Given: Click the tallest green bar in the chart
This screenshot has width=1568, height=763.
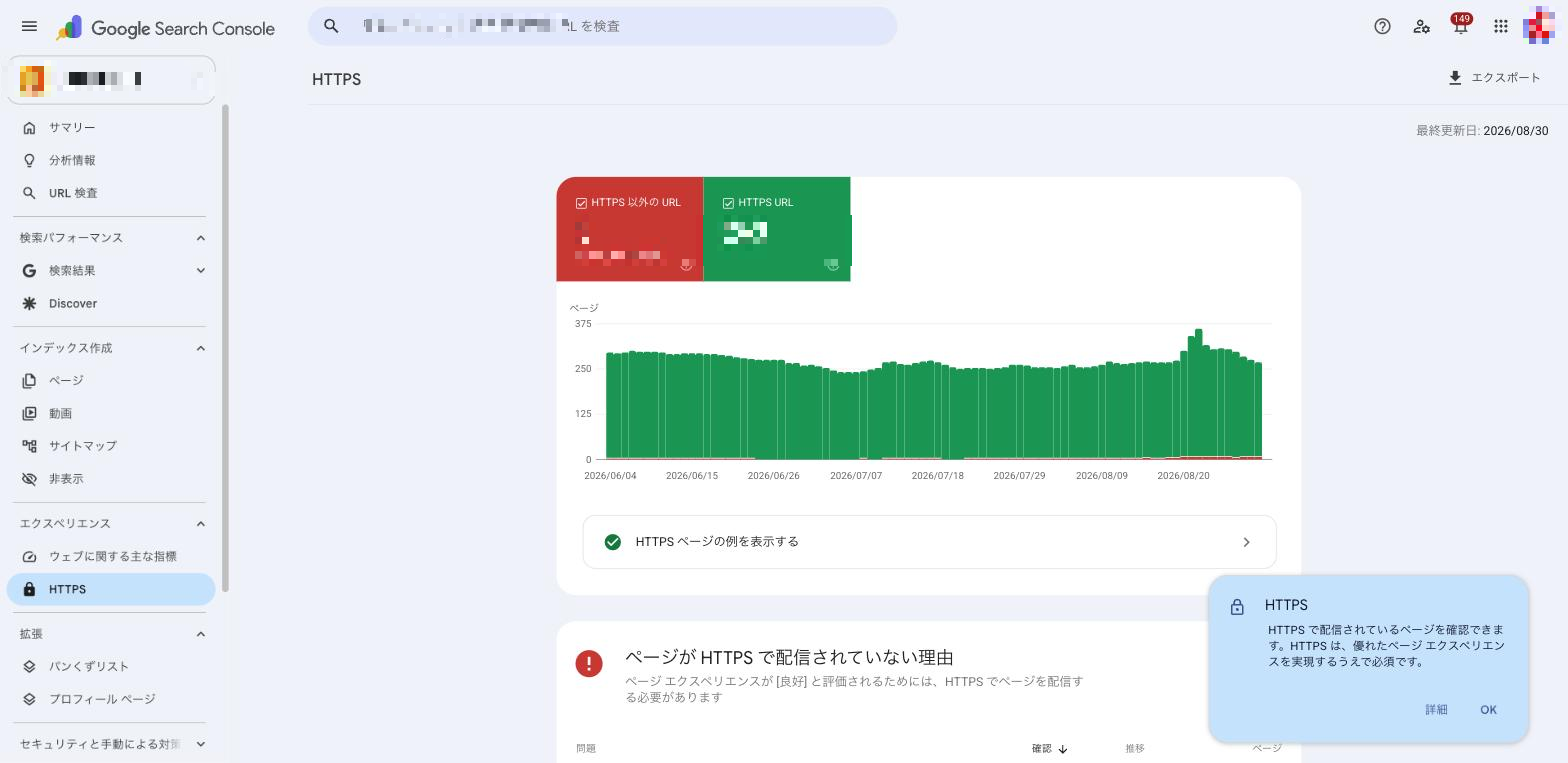Looking at the screenshot, I should [x=1198, y=394].
